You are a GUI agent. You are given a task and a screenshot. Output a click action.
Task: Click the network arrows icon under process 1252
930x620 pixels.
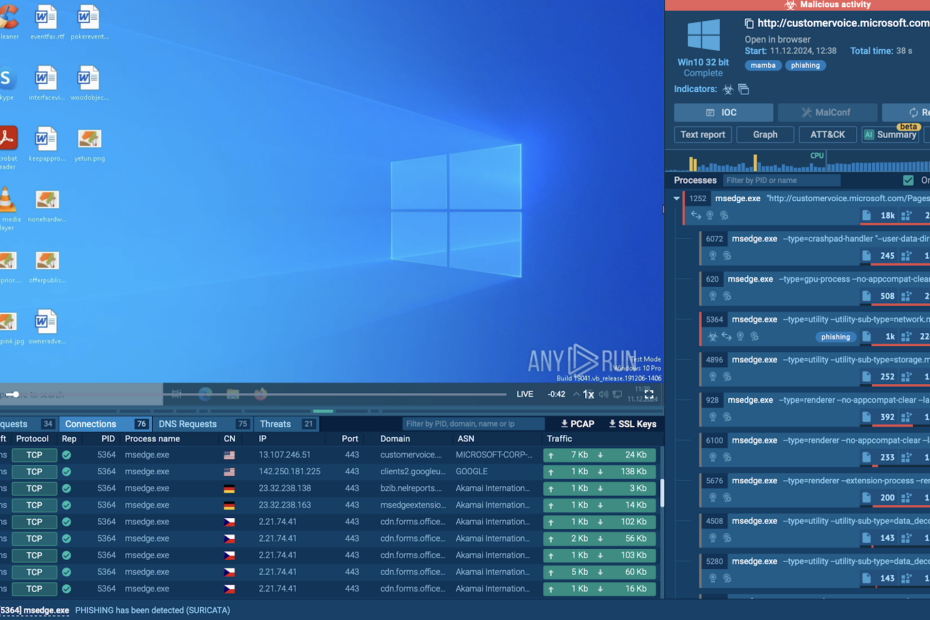[x=696, y=215]
